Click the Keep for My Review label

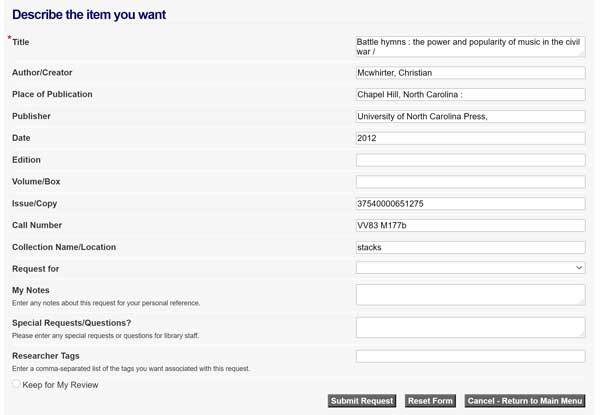pos(60,385)
